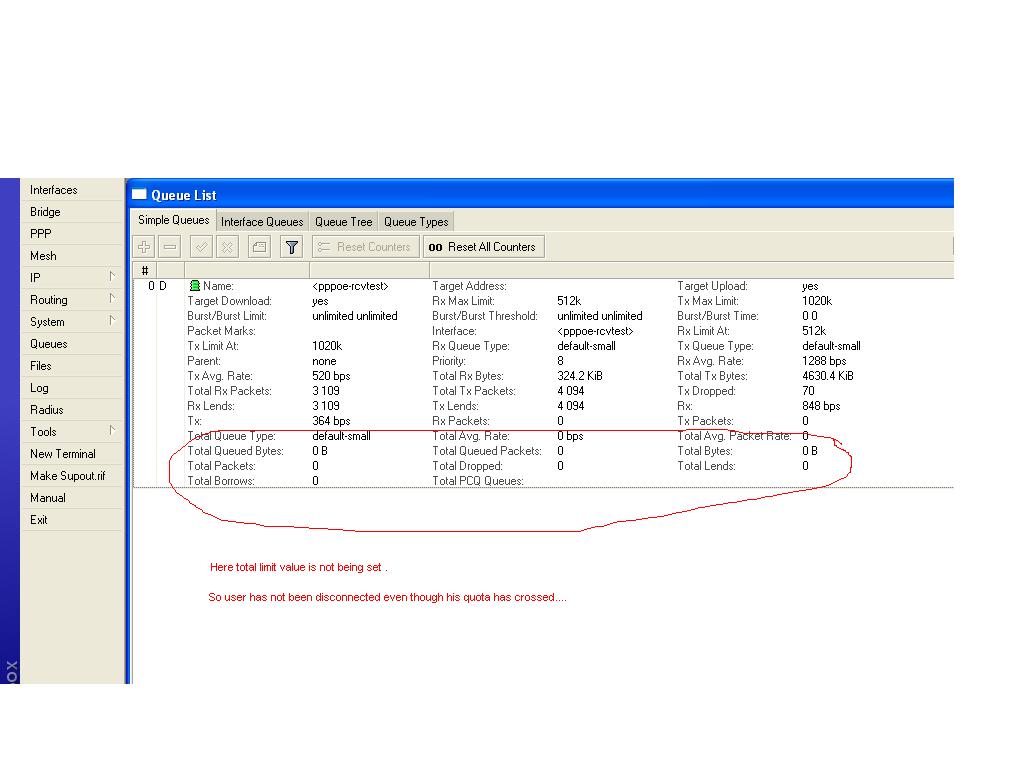Viewport: 1024px width, 768px height.
Task: Select PPP in the sidebar menu
Action: point(72,234)
